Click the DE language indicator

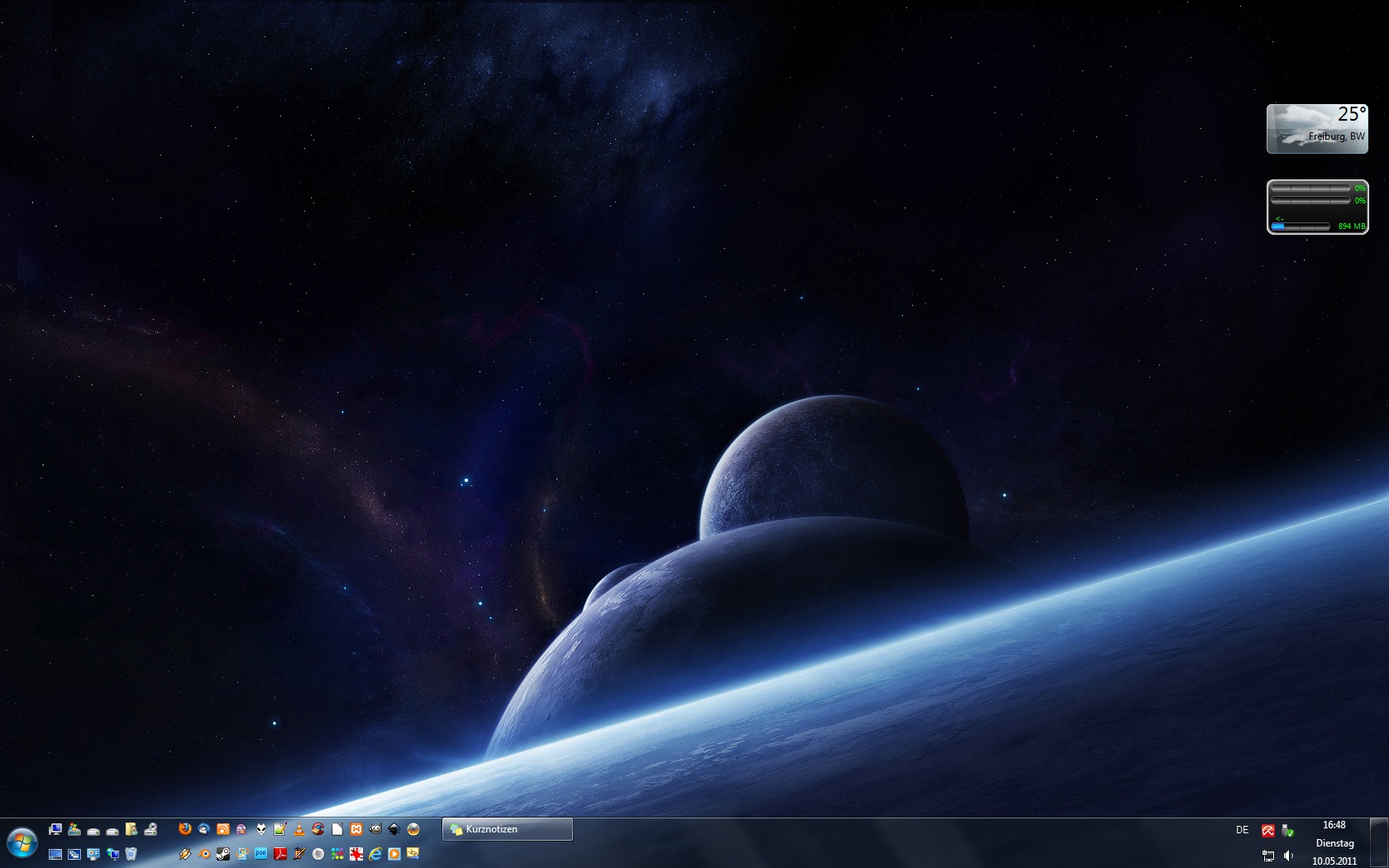pyautogui.click(x=1242, y=830)
